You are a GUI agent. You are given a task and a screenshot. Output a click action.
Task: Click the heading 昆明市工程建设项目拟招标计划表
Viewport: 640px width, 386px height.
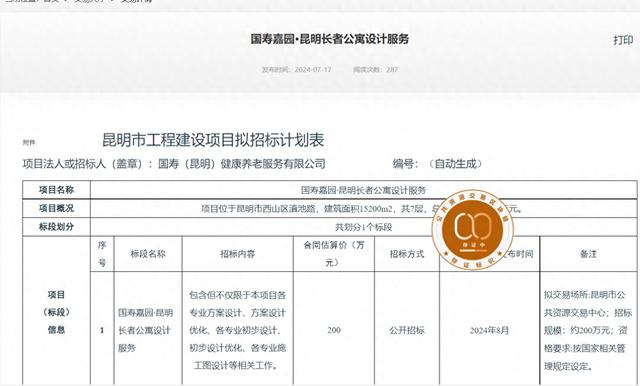pyautogui.click(x=213, y=140)
